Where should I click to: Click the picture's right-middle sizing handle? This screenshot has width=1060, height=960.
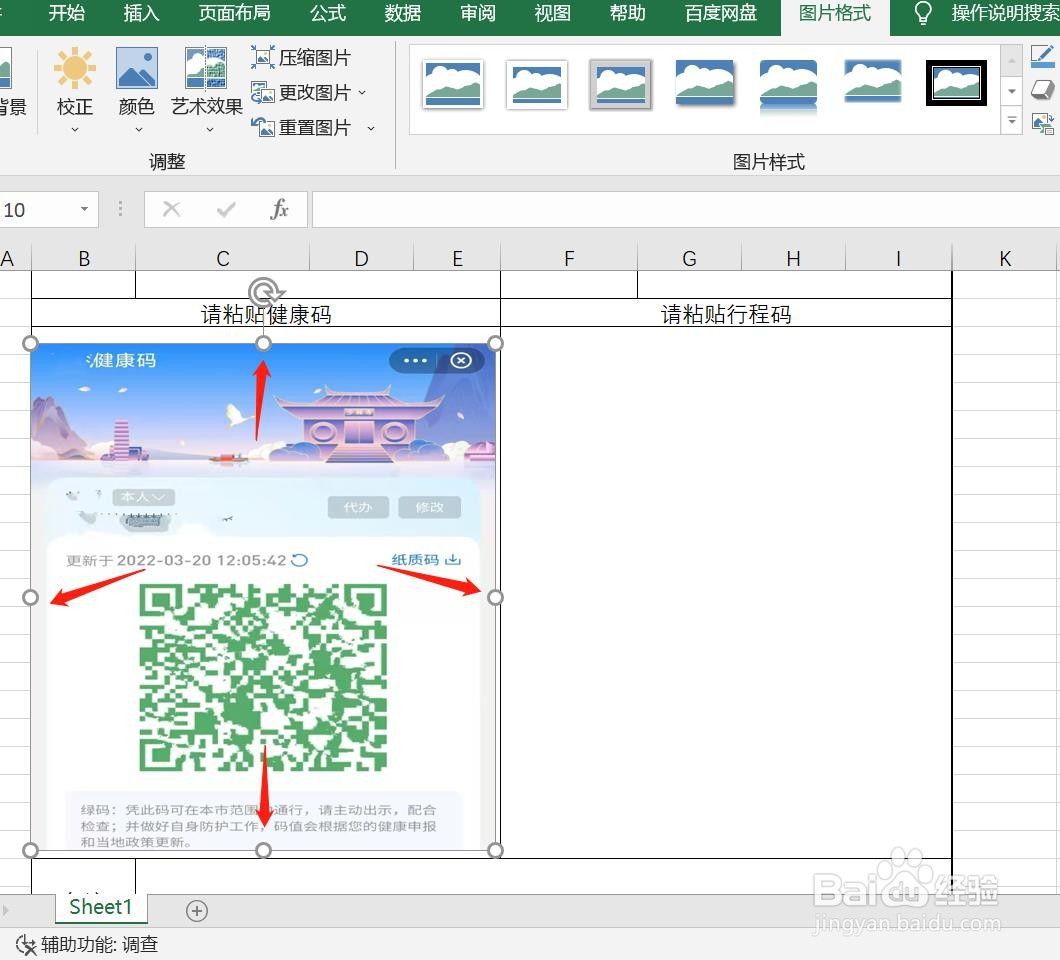click(496, 598)
